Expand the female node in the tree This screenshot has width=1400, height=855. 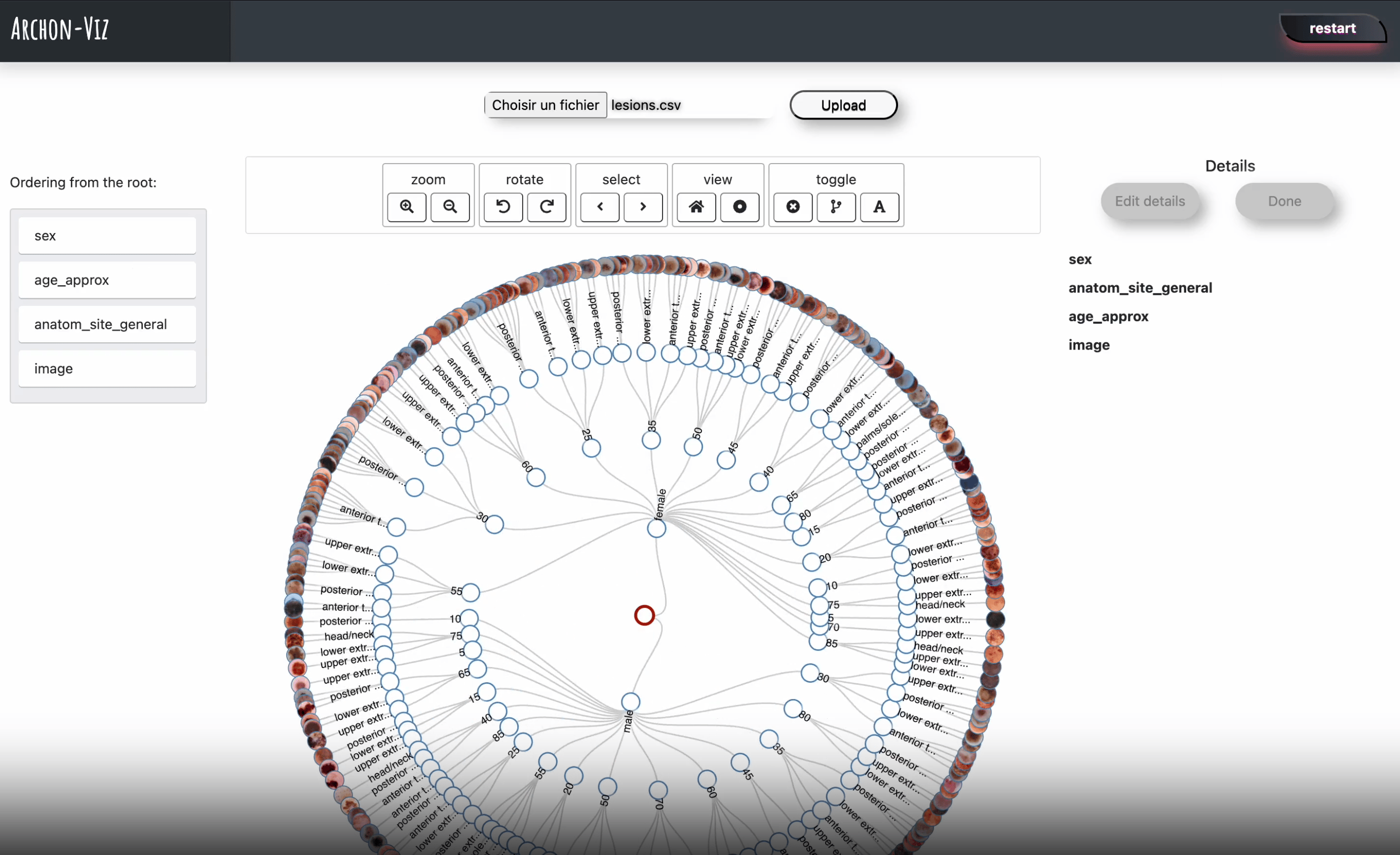click(656, 529)
